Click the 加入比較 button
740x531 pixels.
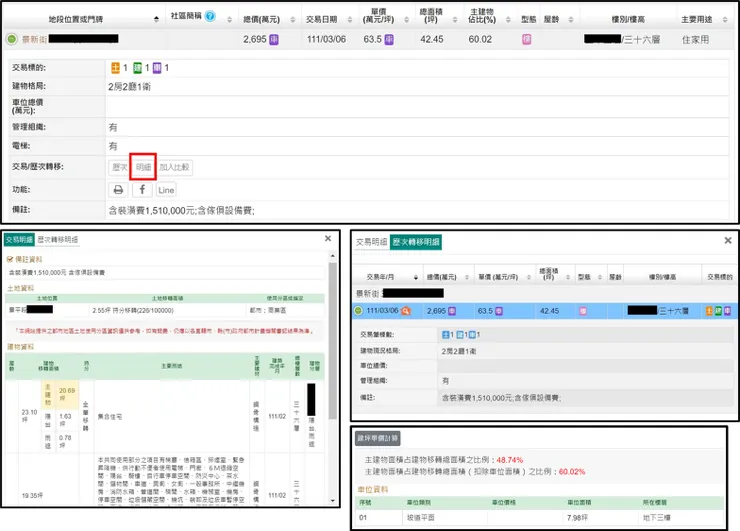174,167
